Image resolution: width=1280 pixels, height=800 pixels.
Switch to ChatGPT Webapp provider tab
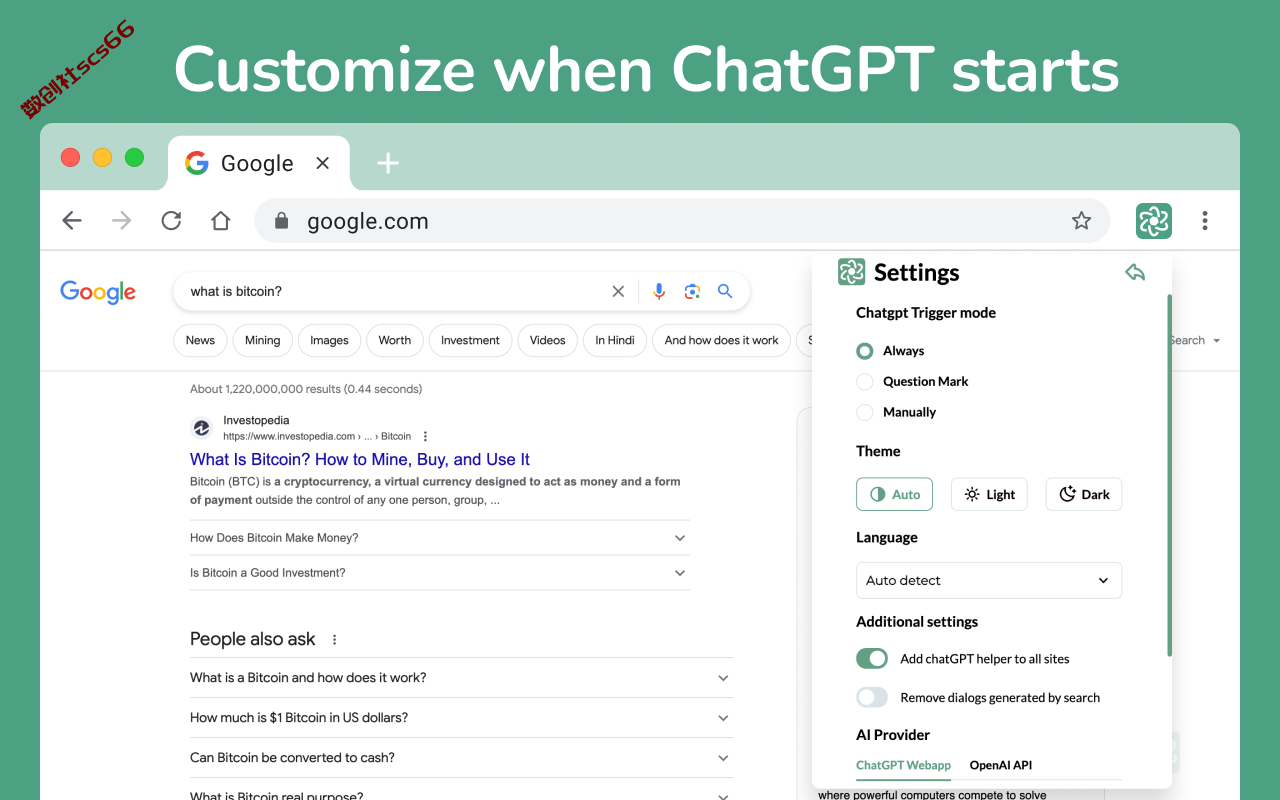903,765
